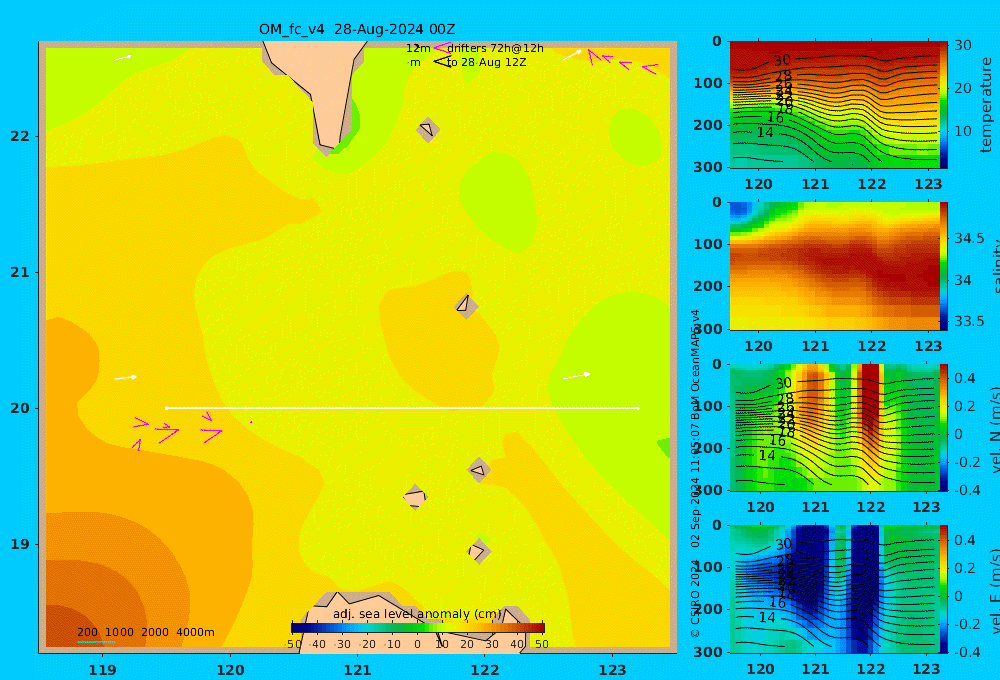The width and height of the screenshot is (1000, 680).
Task: Click latitude label 21 on main map axis
Action: [20, 272]
